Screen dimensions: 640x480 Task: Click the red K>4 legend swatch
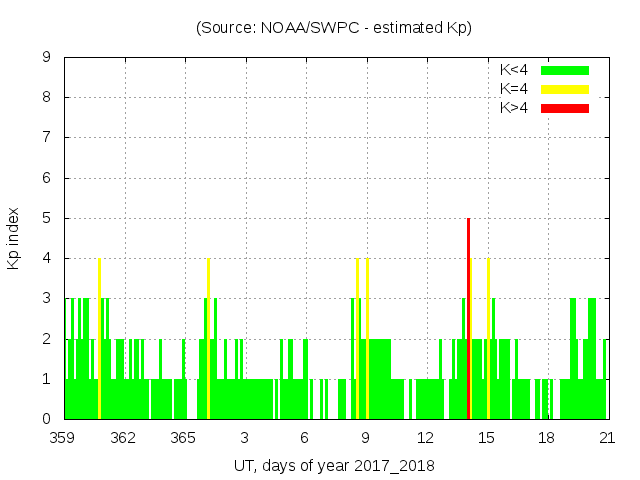point(565,108)
